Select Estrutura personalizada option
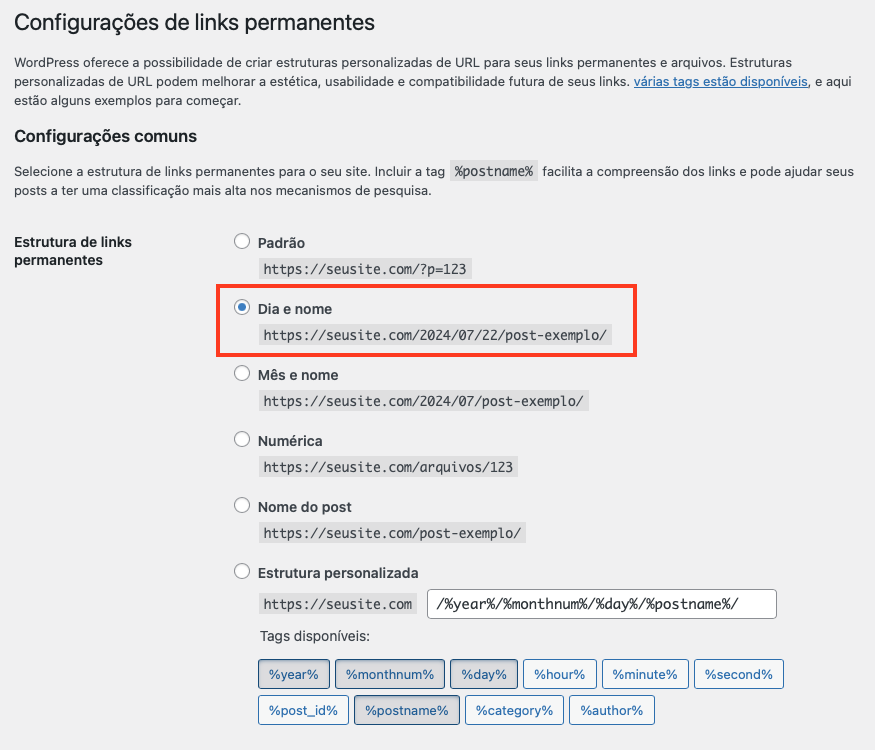The height and width of the screenshot is (750, 875). tap(241, 571)
